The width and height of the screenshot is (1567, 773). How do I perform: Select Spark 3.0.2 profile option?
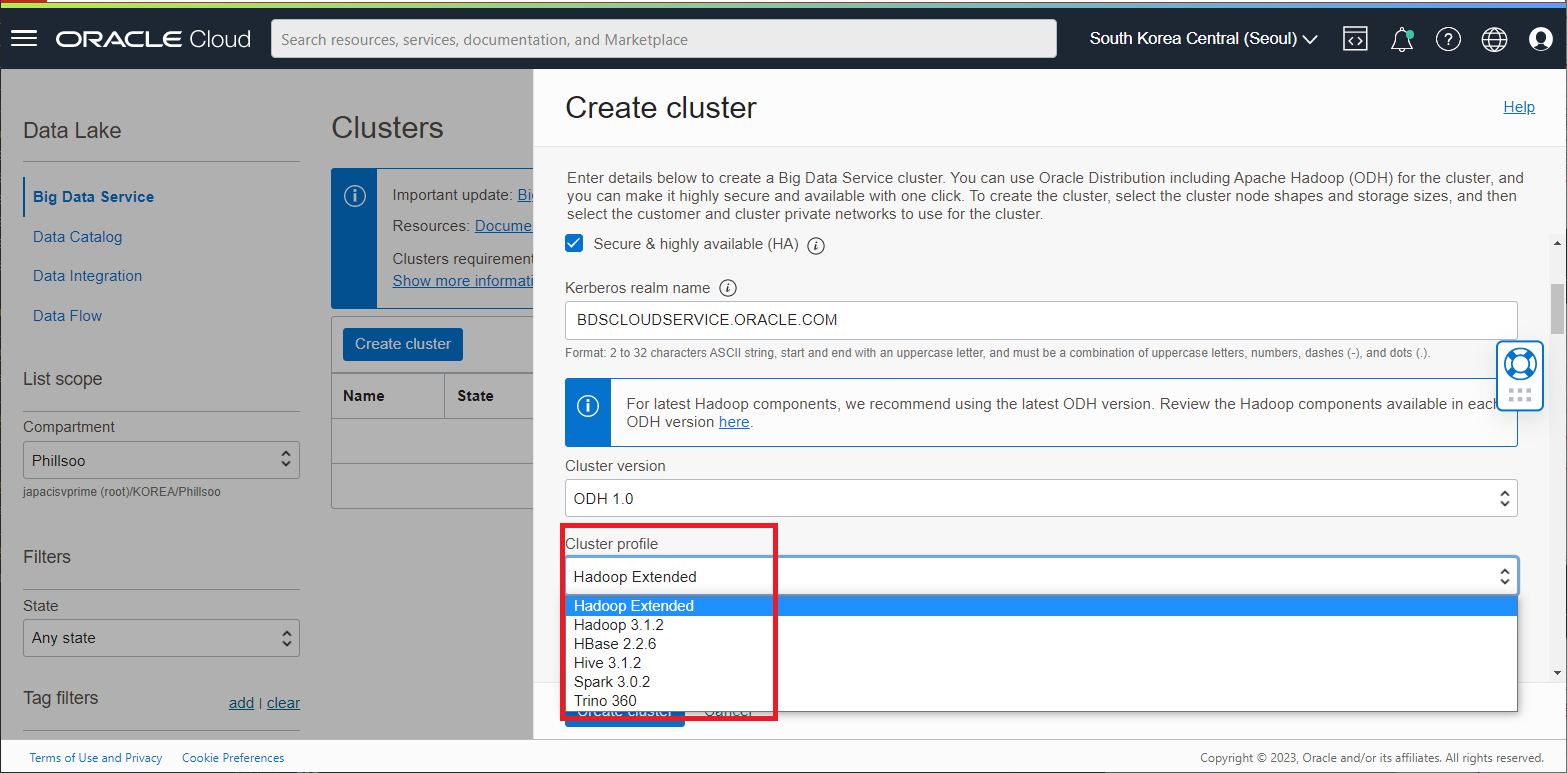point(1041,682)
